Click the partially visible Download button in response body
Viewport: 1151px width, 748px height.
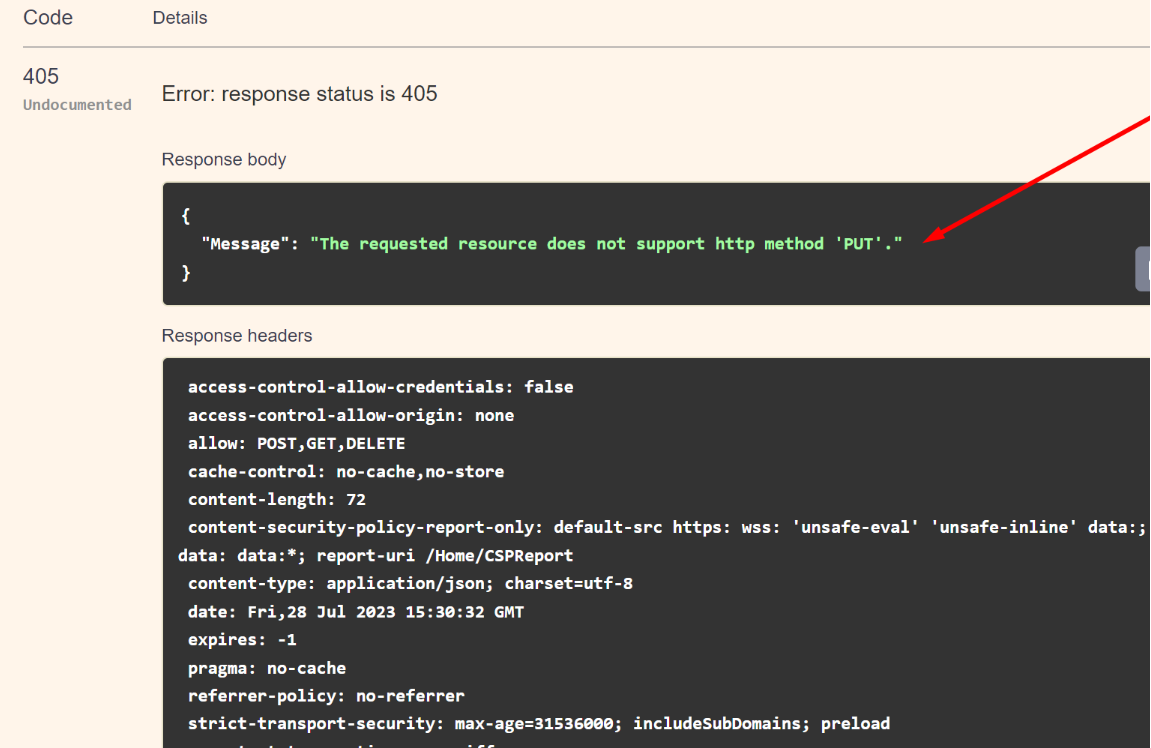pyautogui.click(x=1143, y=269)
